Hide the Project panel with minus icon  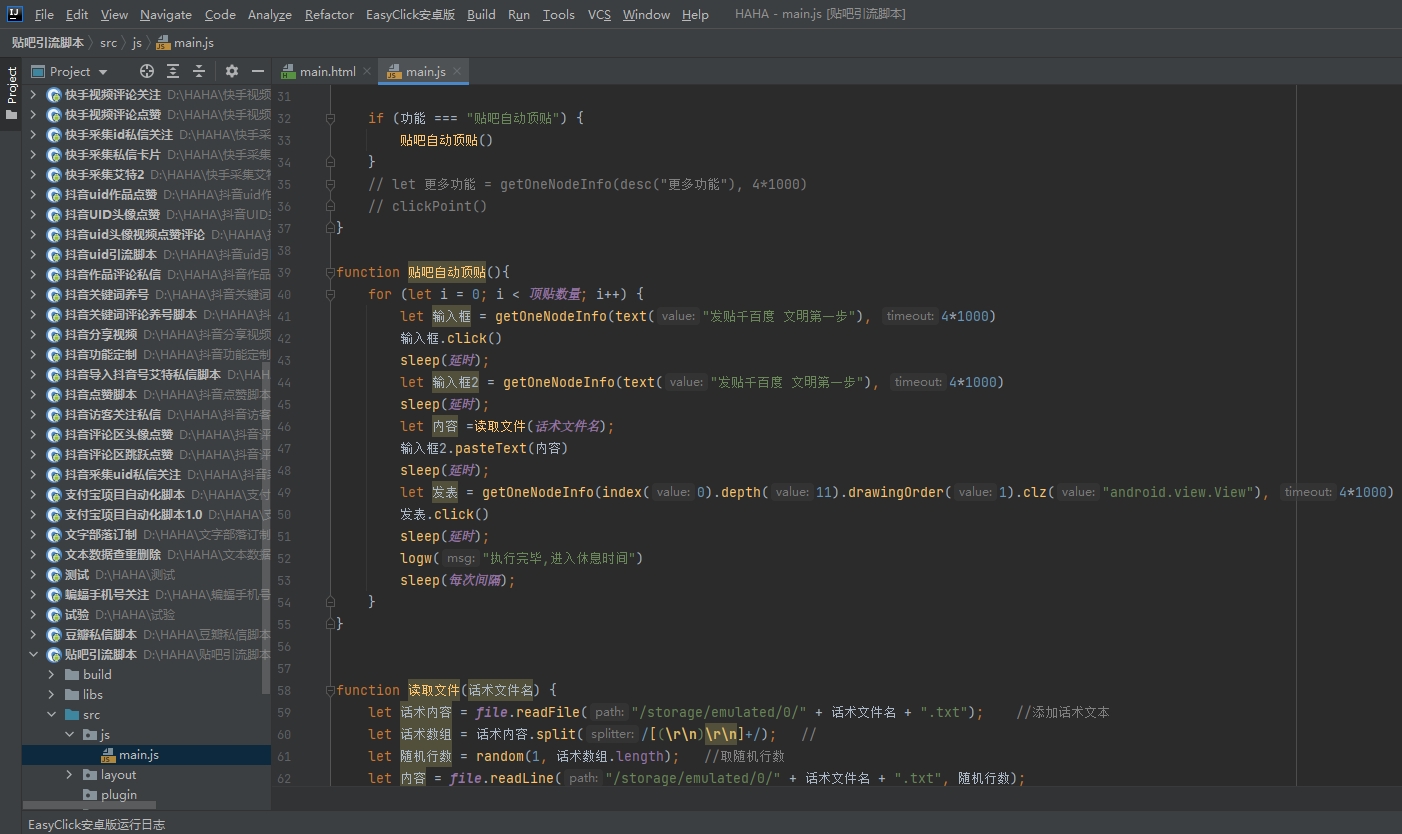258,71
